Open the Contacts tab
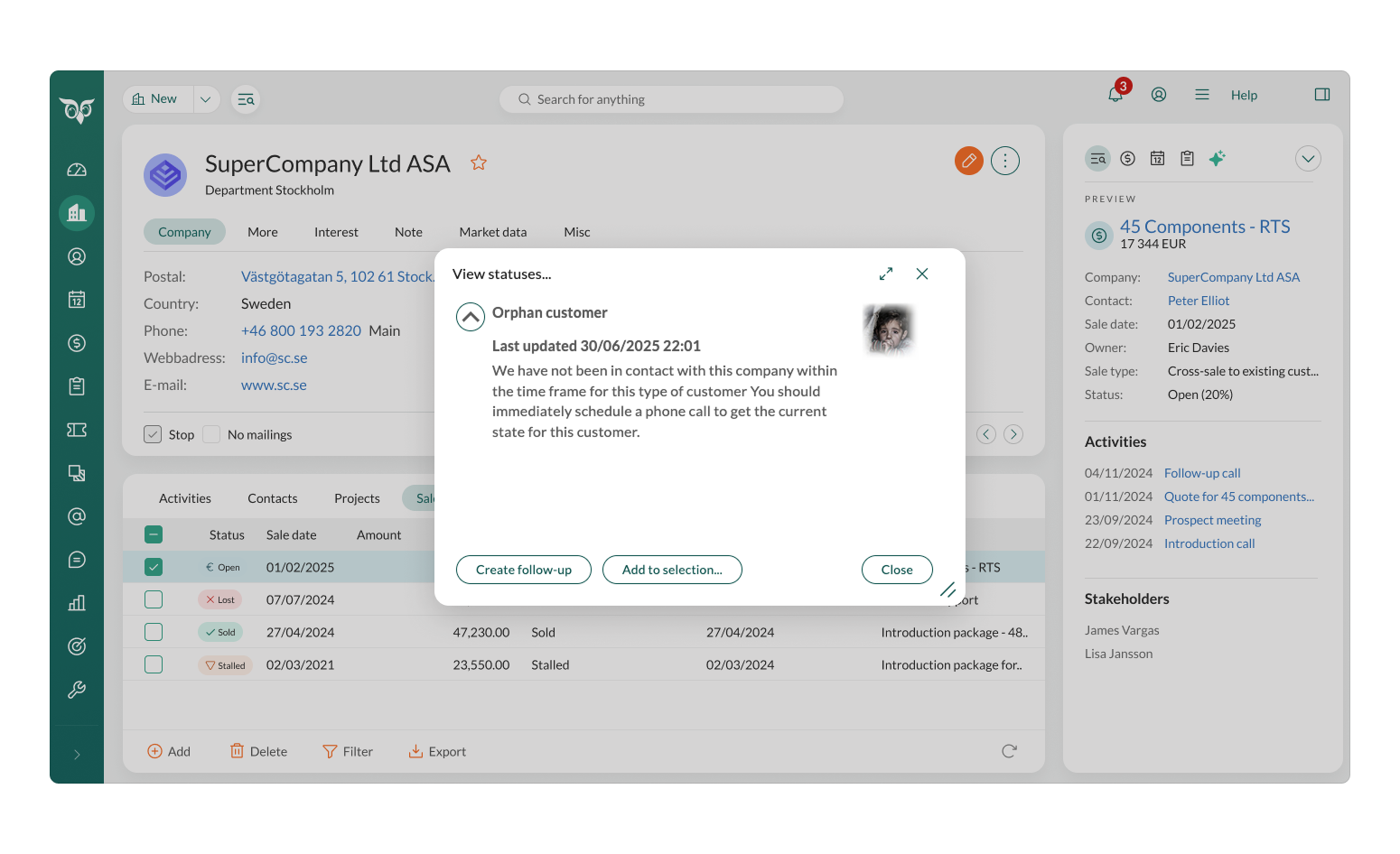Viewport: 1400px width, 854px height. tap(272, 498)
